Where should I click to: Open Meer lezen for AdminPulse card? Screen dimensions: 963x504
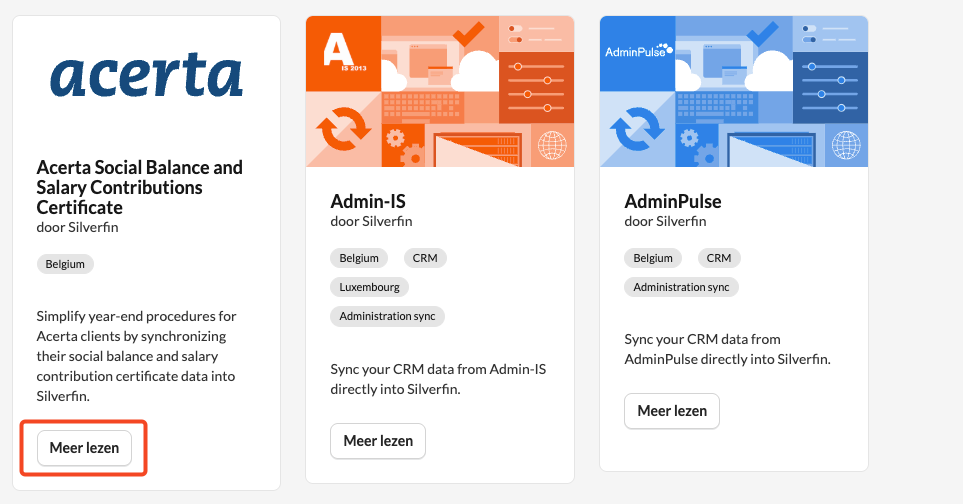click(x=672, y=411)
